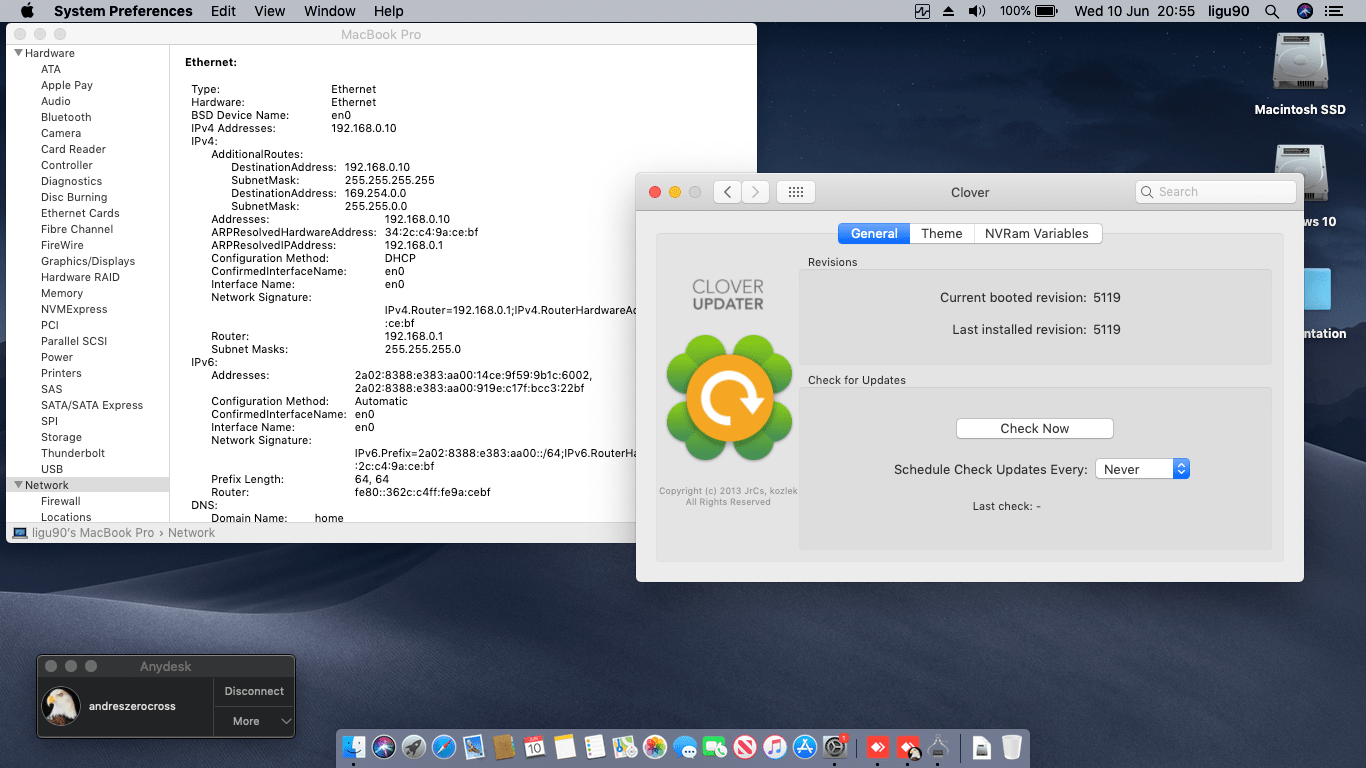Switch to the Theme tab in Clover
This screenshot has height=768, width=1366.
942,233
